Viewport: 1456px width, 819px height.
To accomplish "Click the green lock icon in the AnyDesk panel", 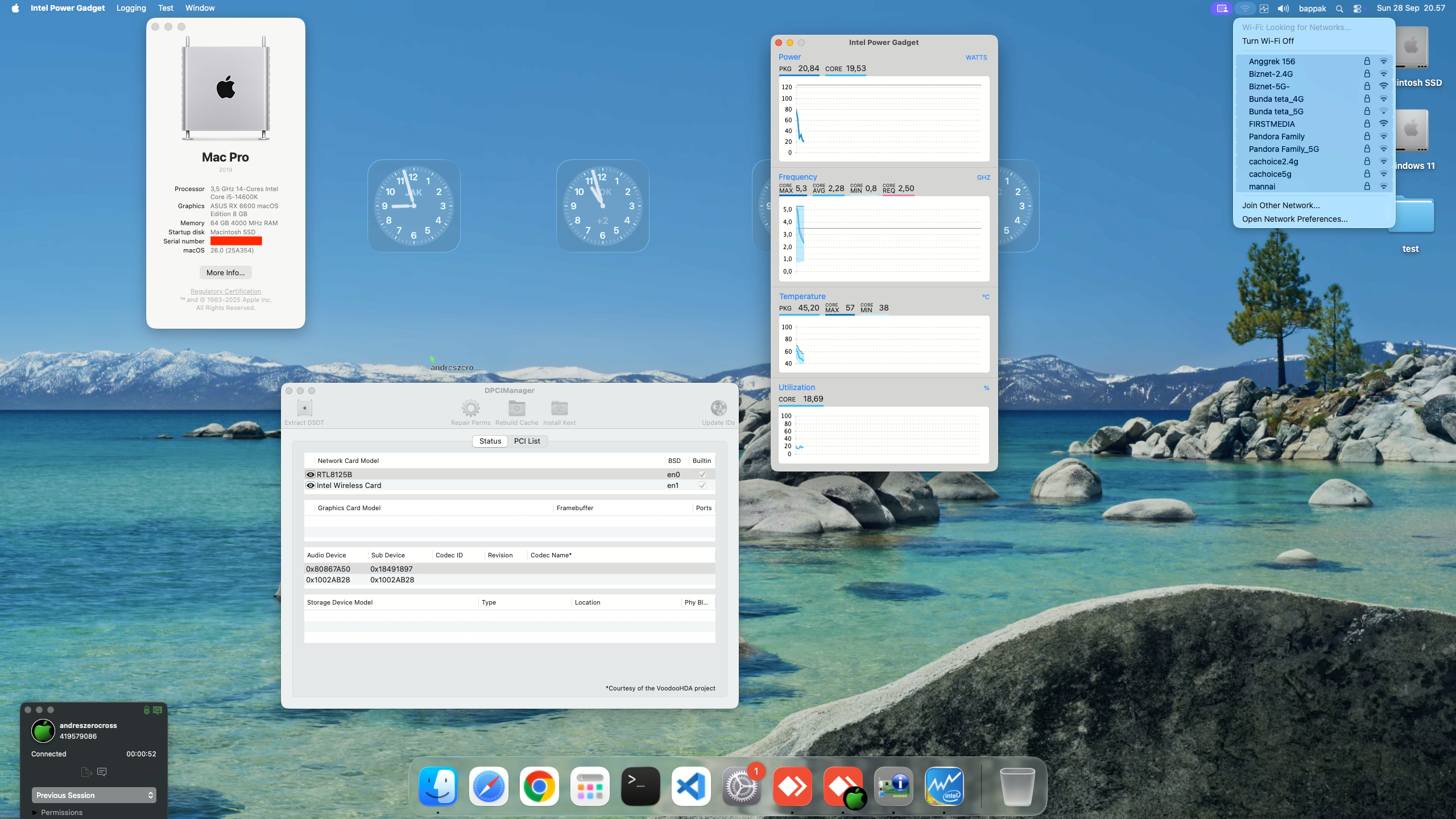I will coord(146,710).
